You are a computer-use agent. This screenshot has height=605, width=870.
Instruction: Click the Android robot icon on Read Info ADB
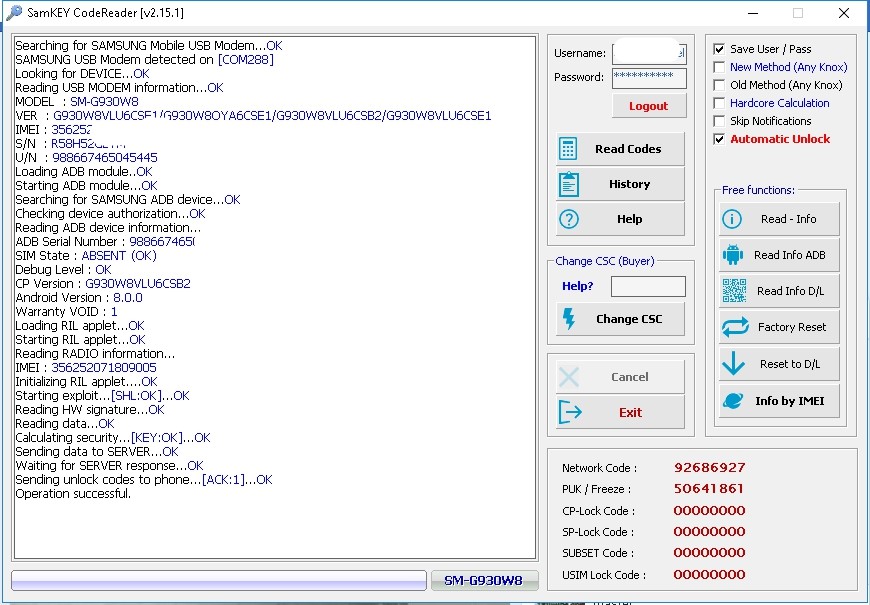click(733, 255)
